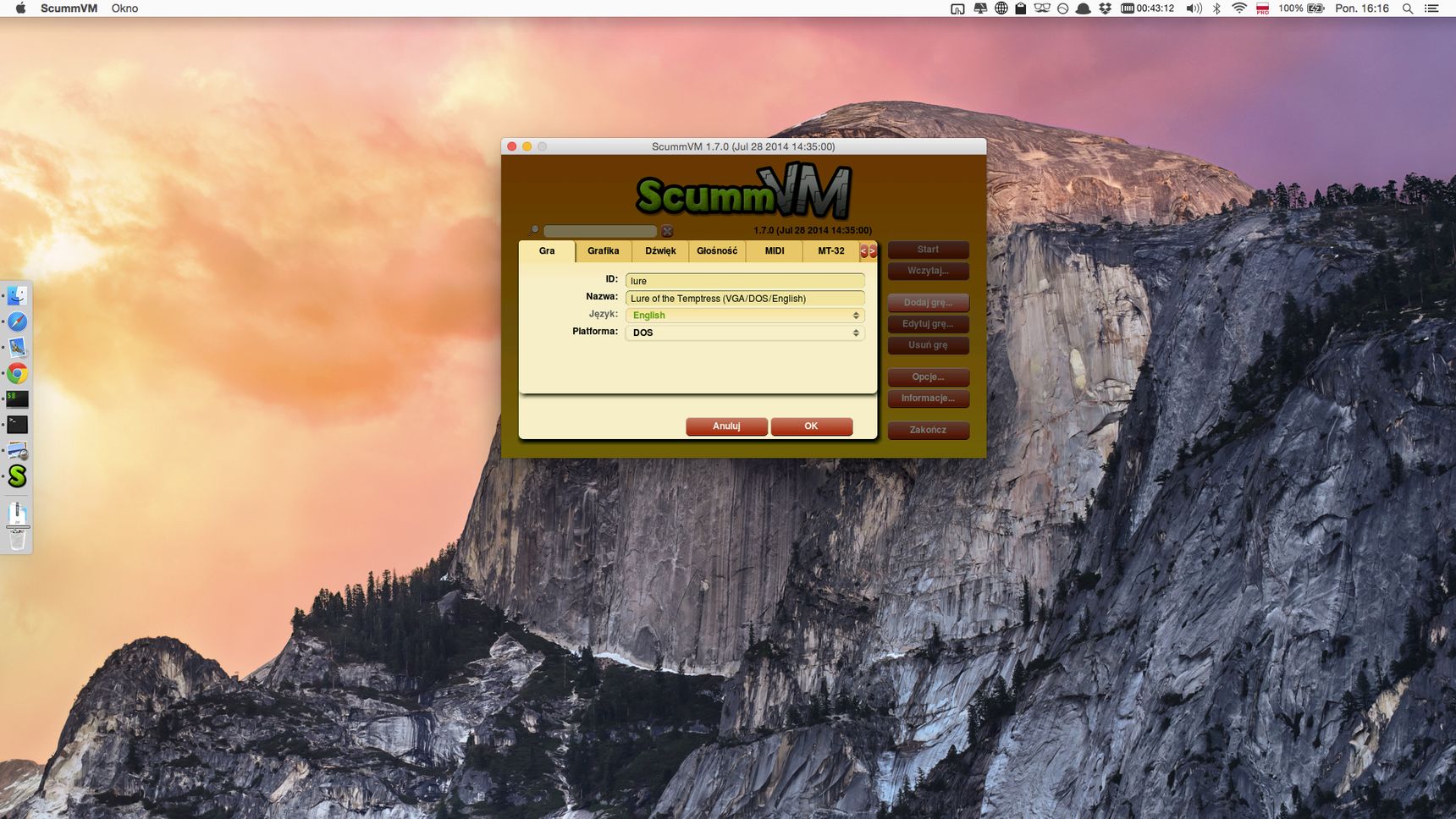Click the battery status indicator
Viewport: 1456px width, 819px height.
pos(1302,8)
